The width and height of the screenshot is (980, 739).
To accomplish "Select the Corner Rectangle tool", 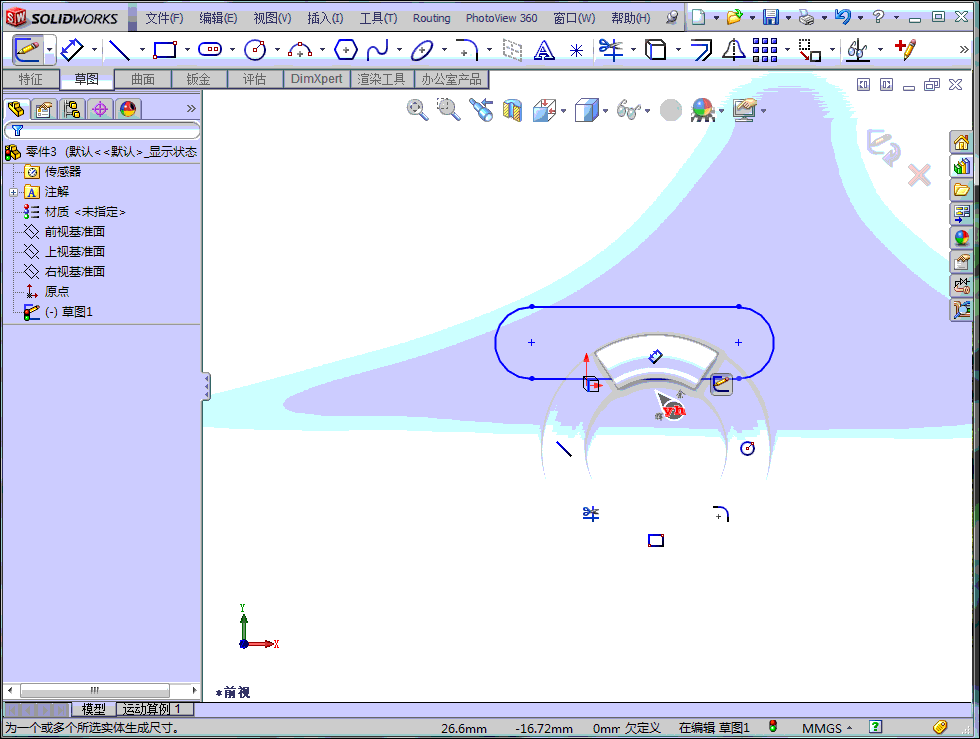I will (x=164, y=49).
